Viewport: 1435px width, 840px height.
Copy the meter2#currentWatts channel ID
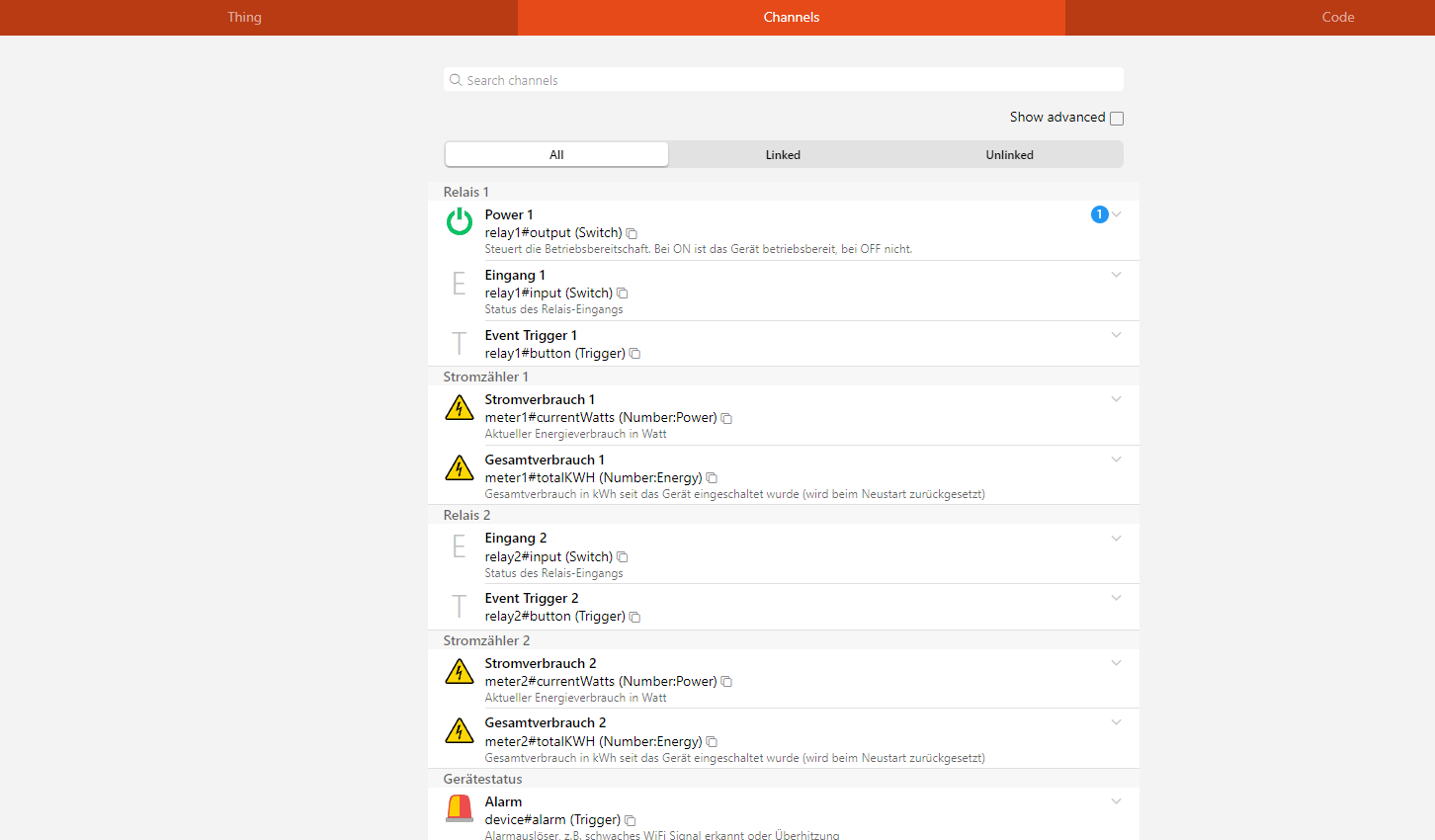pyautogui.click(x=726, y=682)
